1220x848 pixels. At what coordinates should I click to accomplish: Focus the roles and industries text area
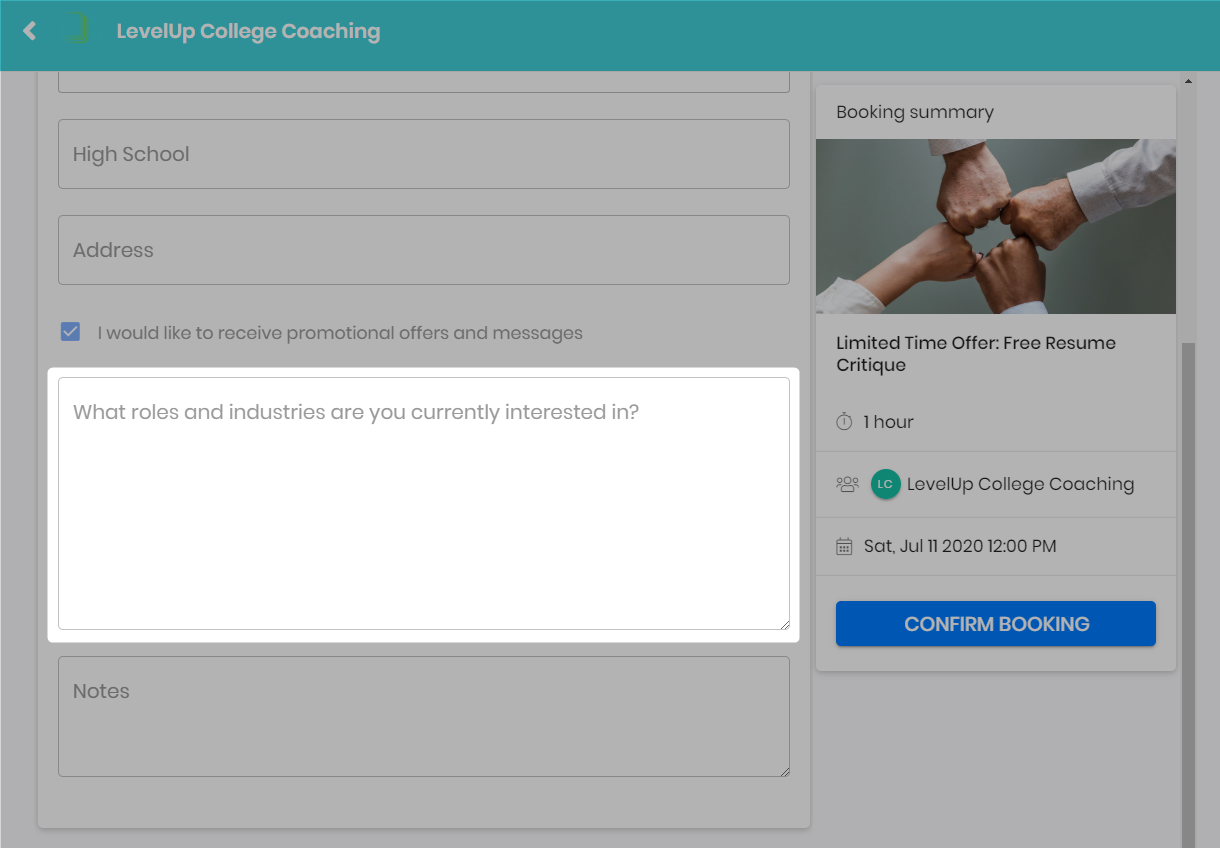[x=424, y=504]
